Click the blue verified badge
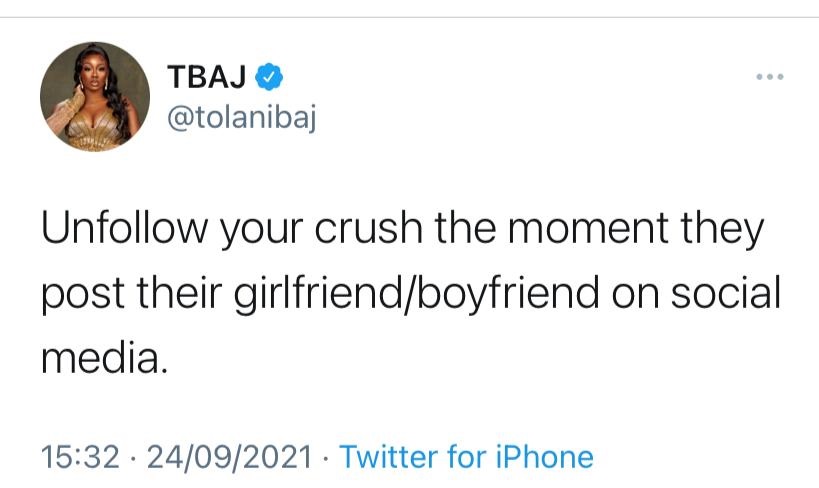 [271, 74]
